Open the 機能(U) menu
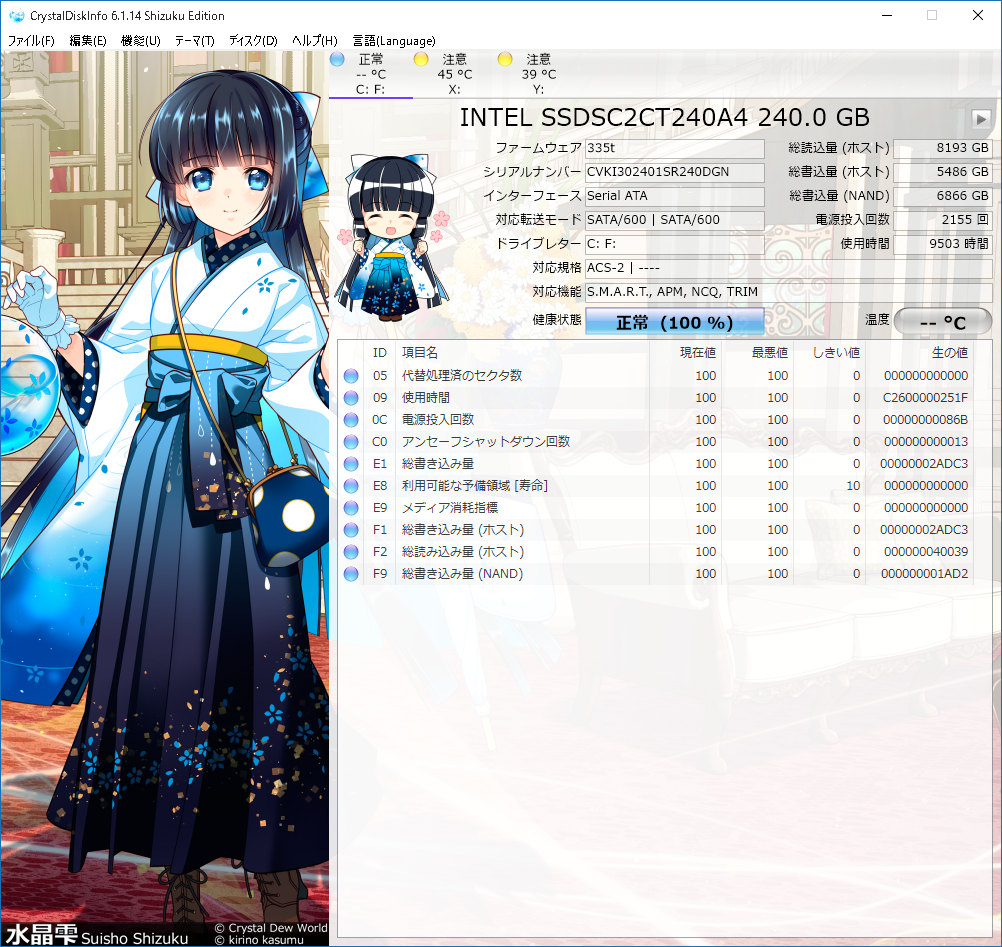 click(141, 41)
